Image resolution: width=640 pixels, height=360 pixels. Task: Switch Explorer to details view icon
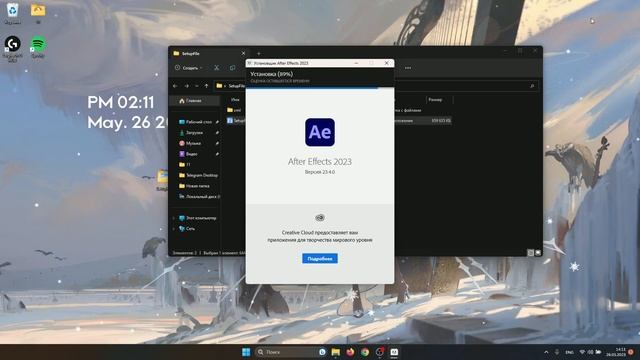[x=530, y=253]
